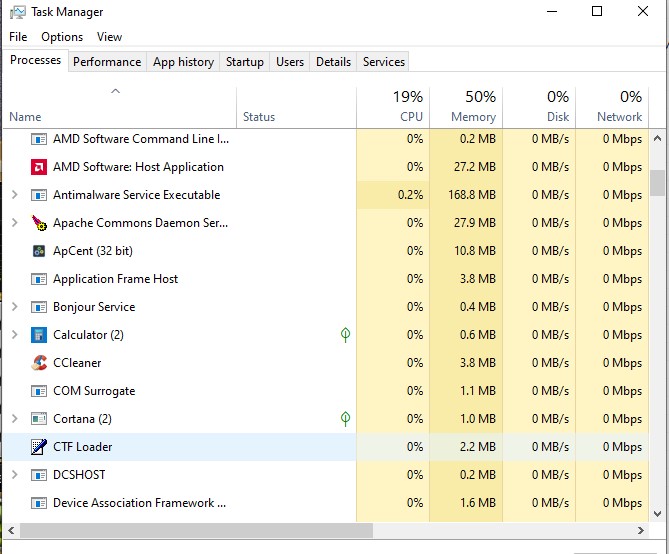Click the CTF Loader pen icon
669x554 pixels.
[x=39, y=447]
